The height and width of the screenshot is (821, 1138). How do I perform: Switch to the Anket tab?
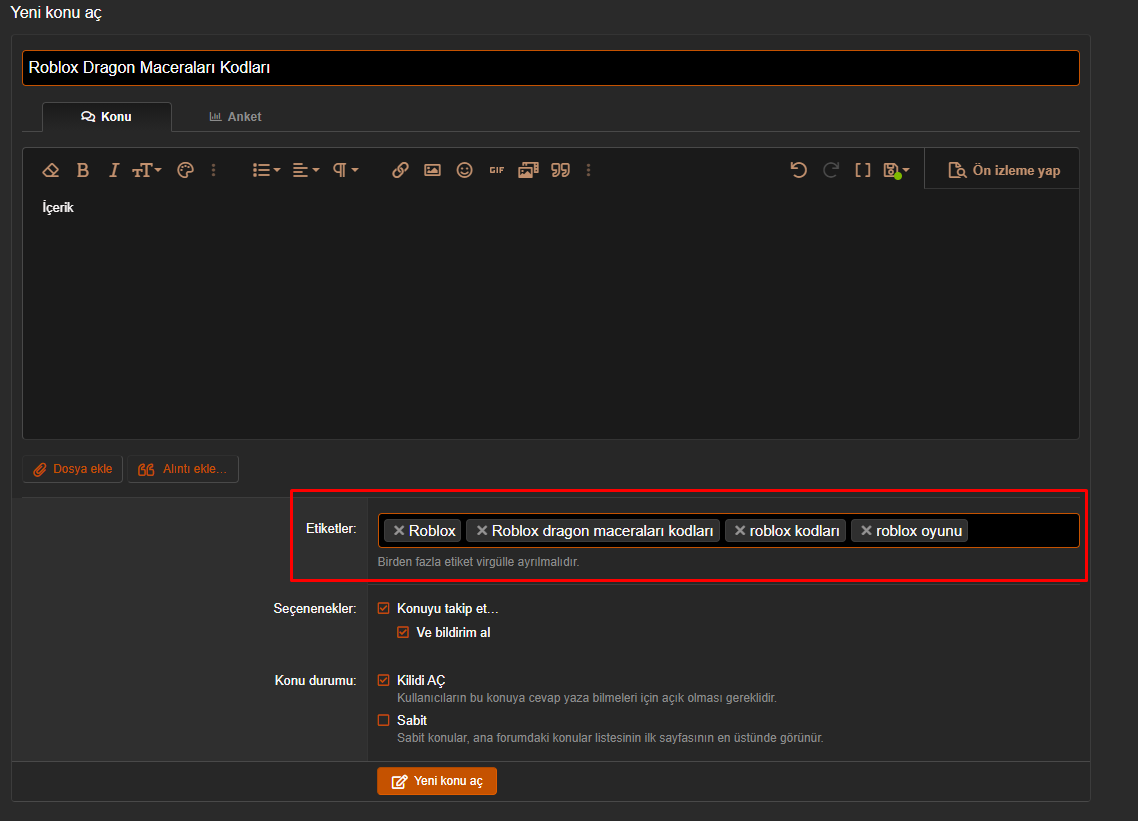pyautogui.click(x=235, y=117)
